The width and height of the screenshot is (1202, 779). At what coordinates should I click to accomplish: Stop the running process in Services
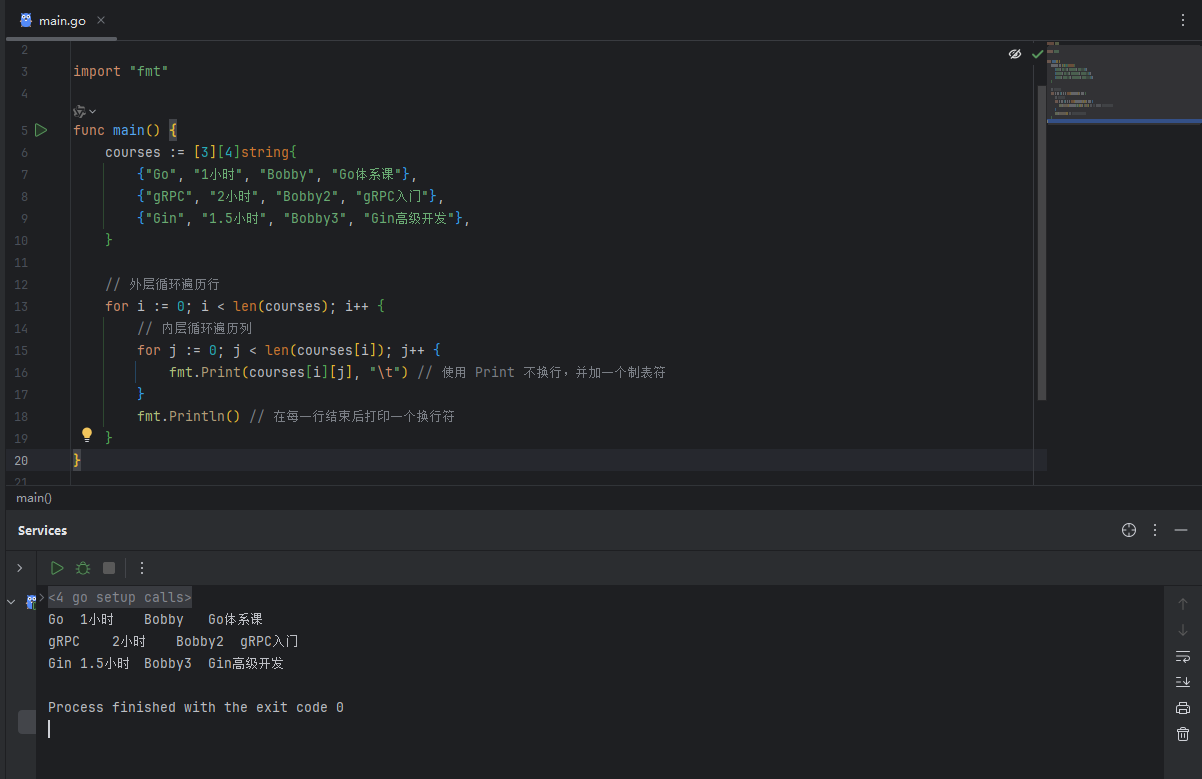(109, 568)
